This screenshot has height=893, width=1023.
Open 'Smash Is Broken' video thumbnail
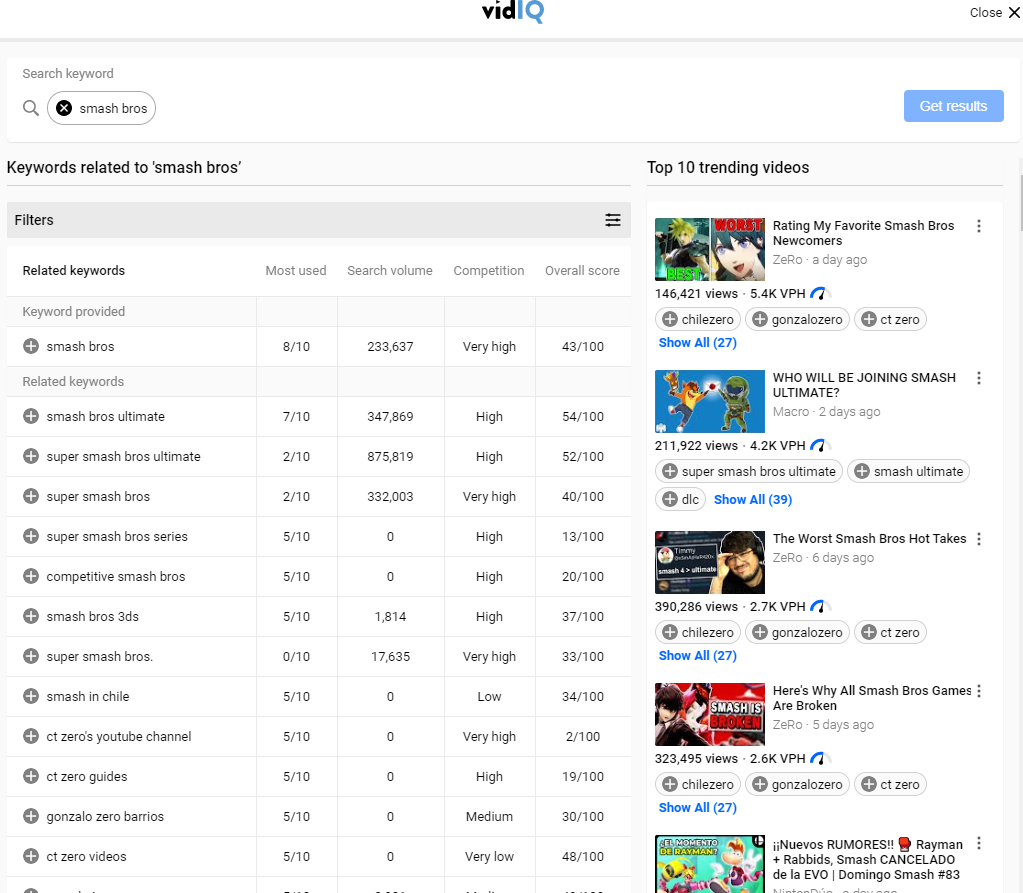pyautogui.click(x=710, y=714)
